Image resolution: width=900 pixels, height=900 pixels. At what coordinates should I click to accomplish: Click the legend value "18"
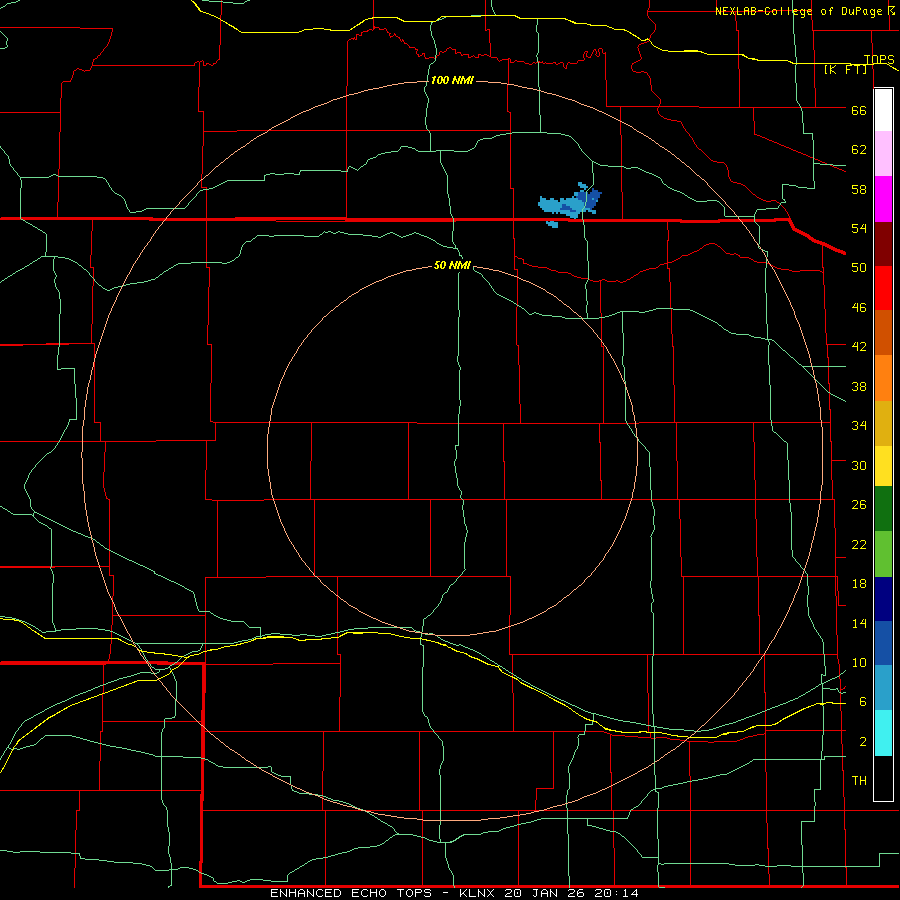point(859,584)
